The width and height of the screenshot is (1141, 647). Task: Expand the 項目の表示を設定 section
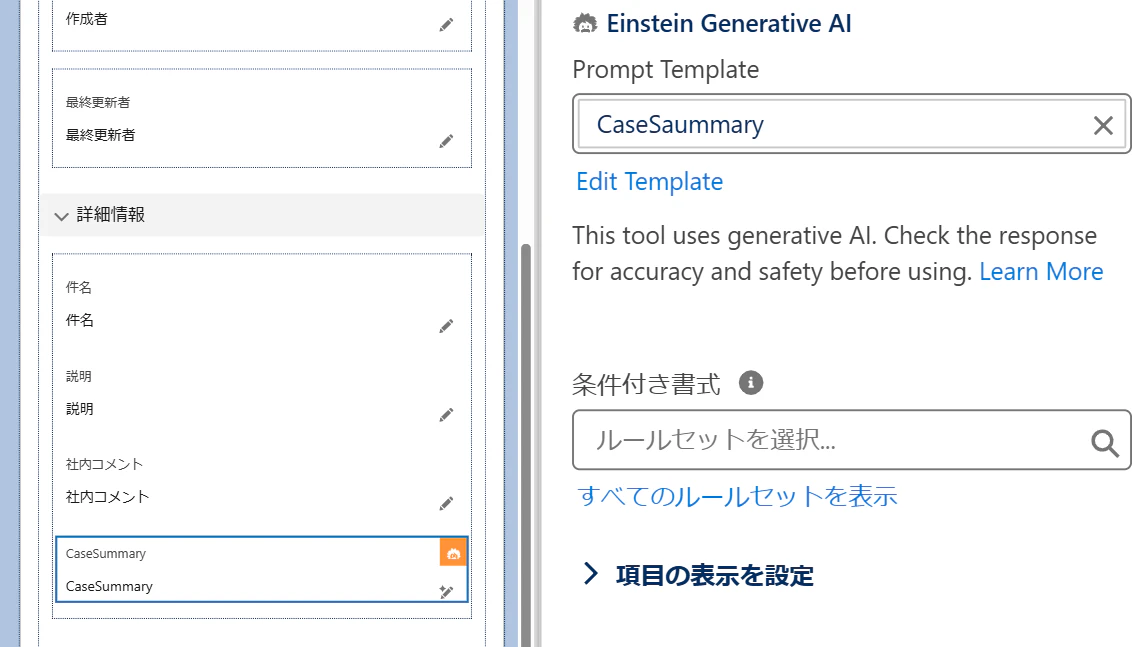[591, 574]
